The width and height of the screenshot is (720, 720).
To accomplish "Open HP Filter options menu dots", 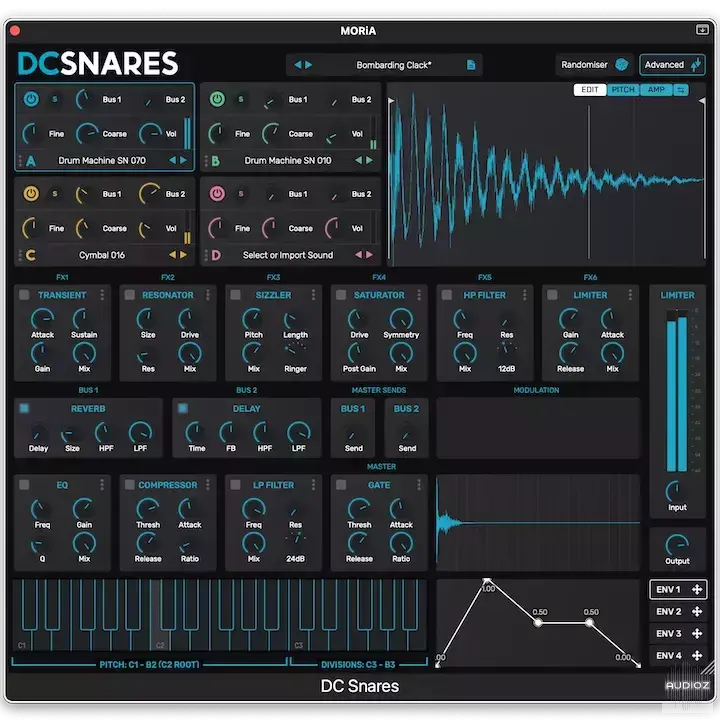I will click(x=524, y=295).
